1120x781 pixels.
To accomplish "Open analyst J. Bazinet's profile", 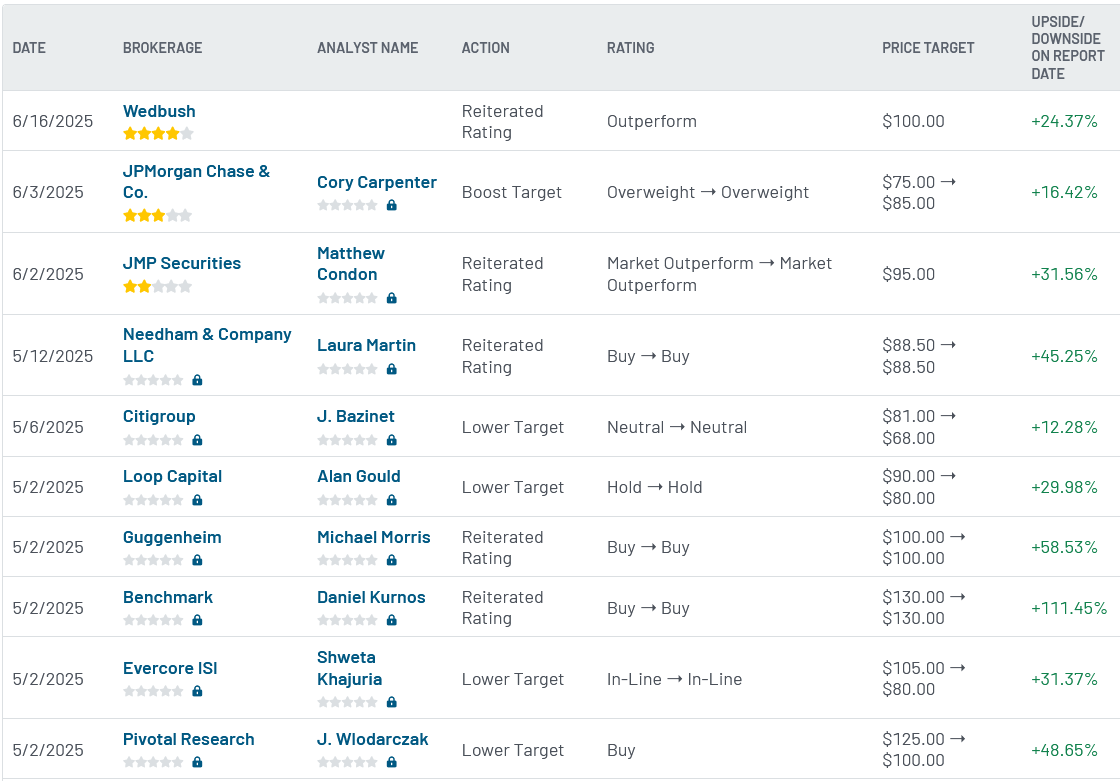I will (356, 416).
